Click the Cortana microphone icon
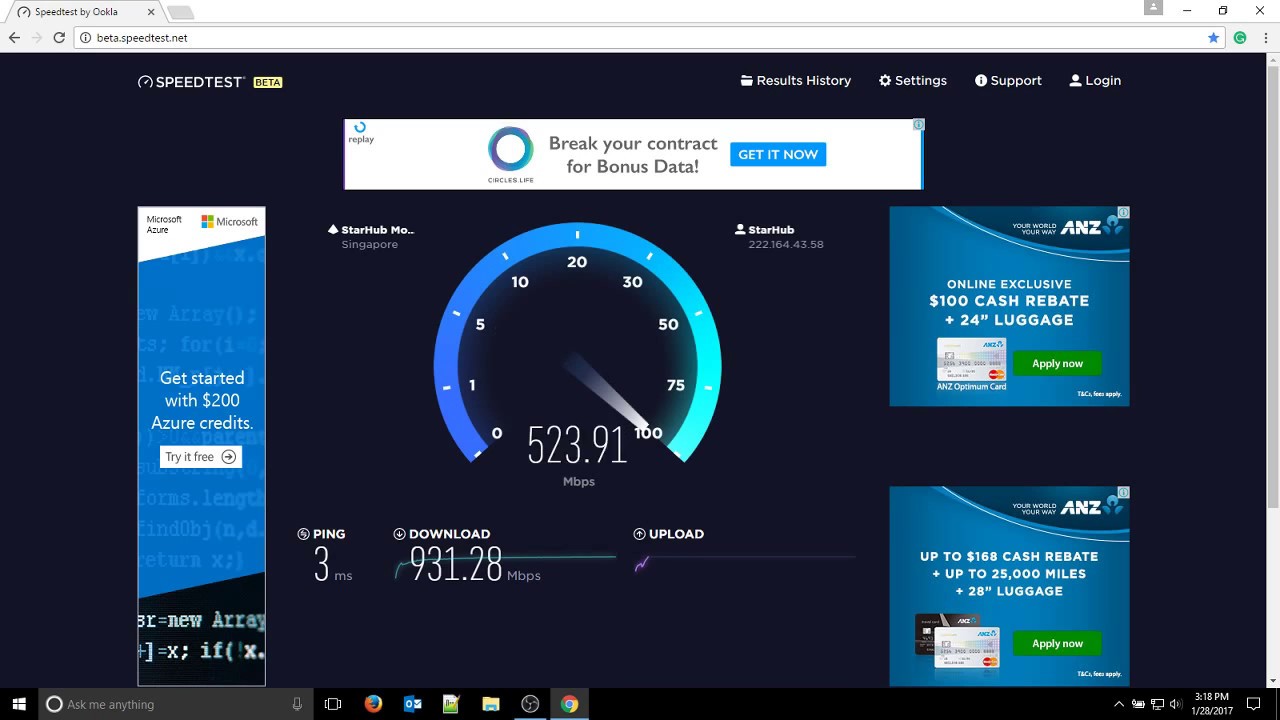1280x720 pixels. point(297,704)
